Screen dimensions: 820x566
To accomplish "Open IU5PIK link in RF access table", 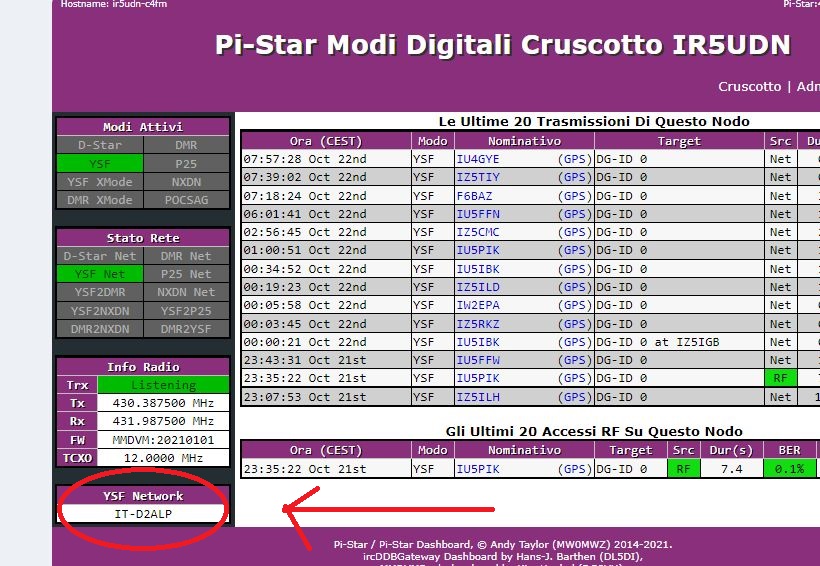I will [x=478, y=469].
